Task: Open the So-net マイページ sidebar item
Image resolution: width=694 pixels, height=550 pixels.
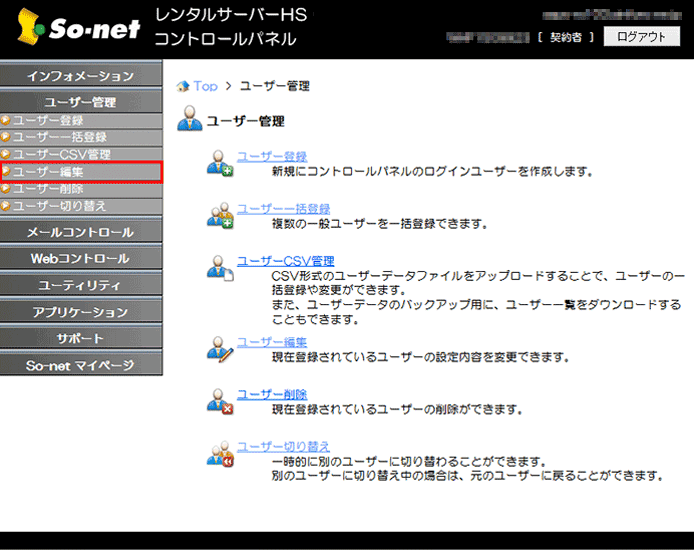Action: pos(80,365)
